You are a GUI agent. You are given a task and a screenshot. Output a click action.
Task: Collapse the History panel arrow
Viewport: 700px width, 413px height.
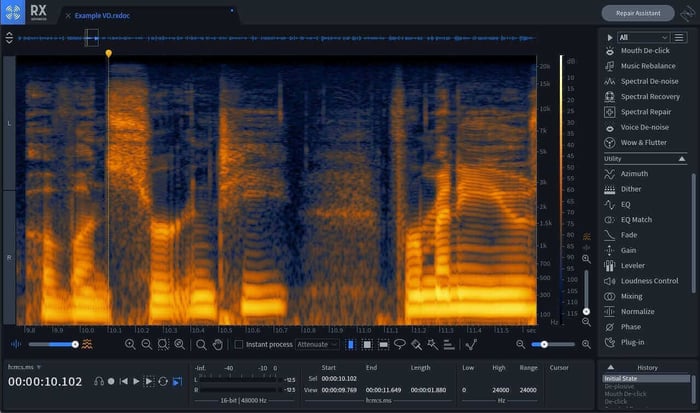point(611,367)
